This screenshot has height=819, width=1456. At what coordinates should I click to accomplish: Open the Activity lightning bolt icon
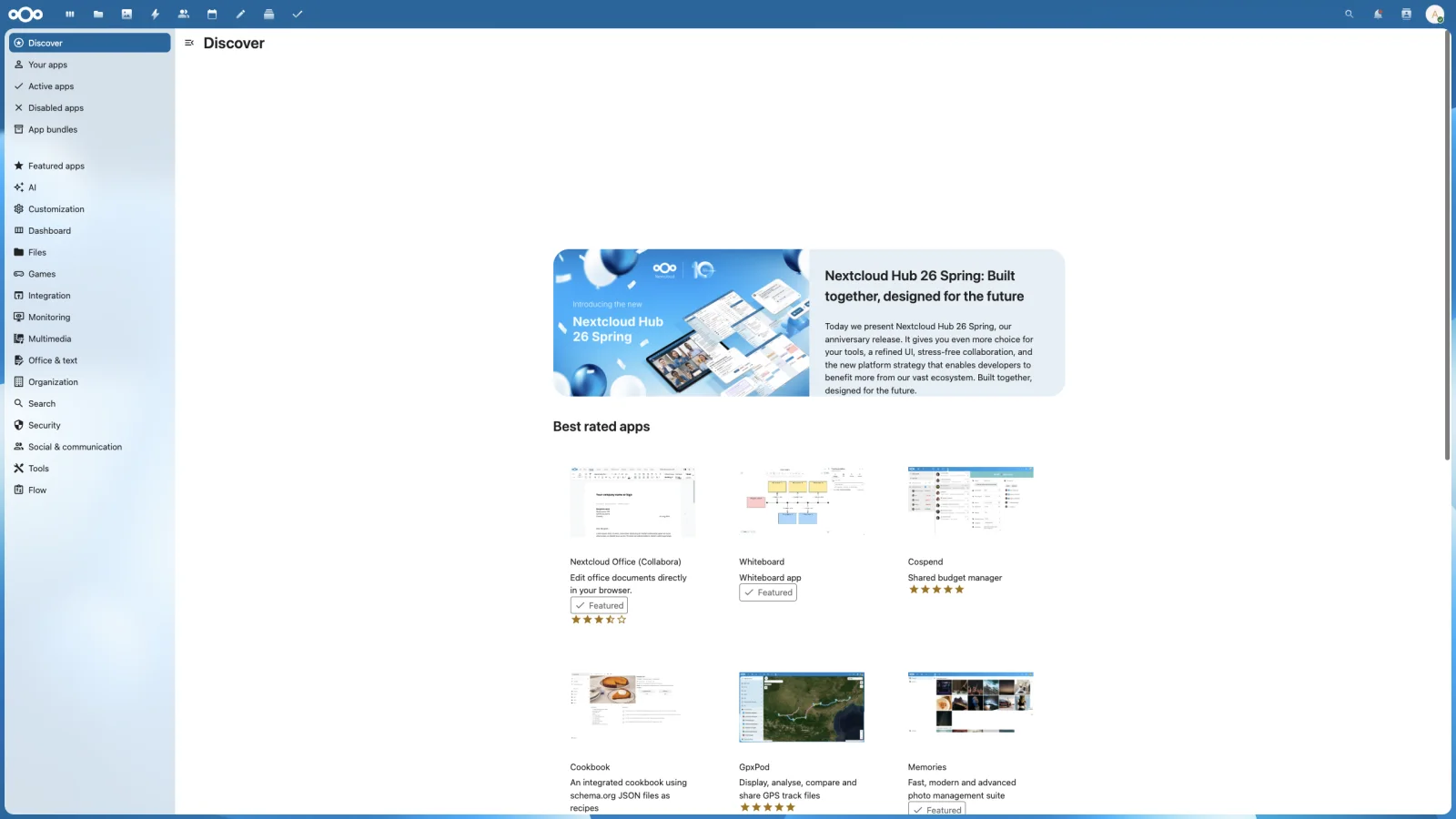[155, 14]
